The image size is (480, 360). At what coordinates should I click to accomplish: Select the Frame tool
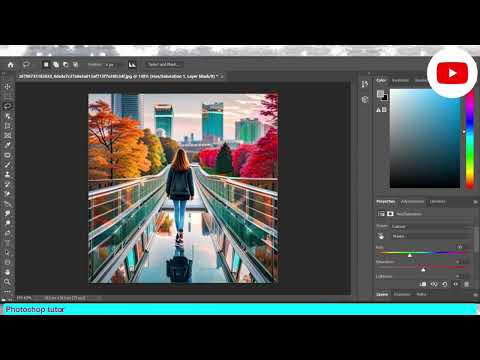7,135
